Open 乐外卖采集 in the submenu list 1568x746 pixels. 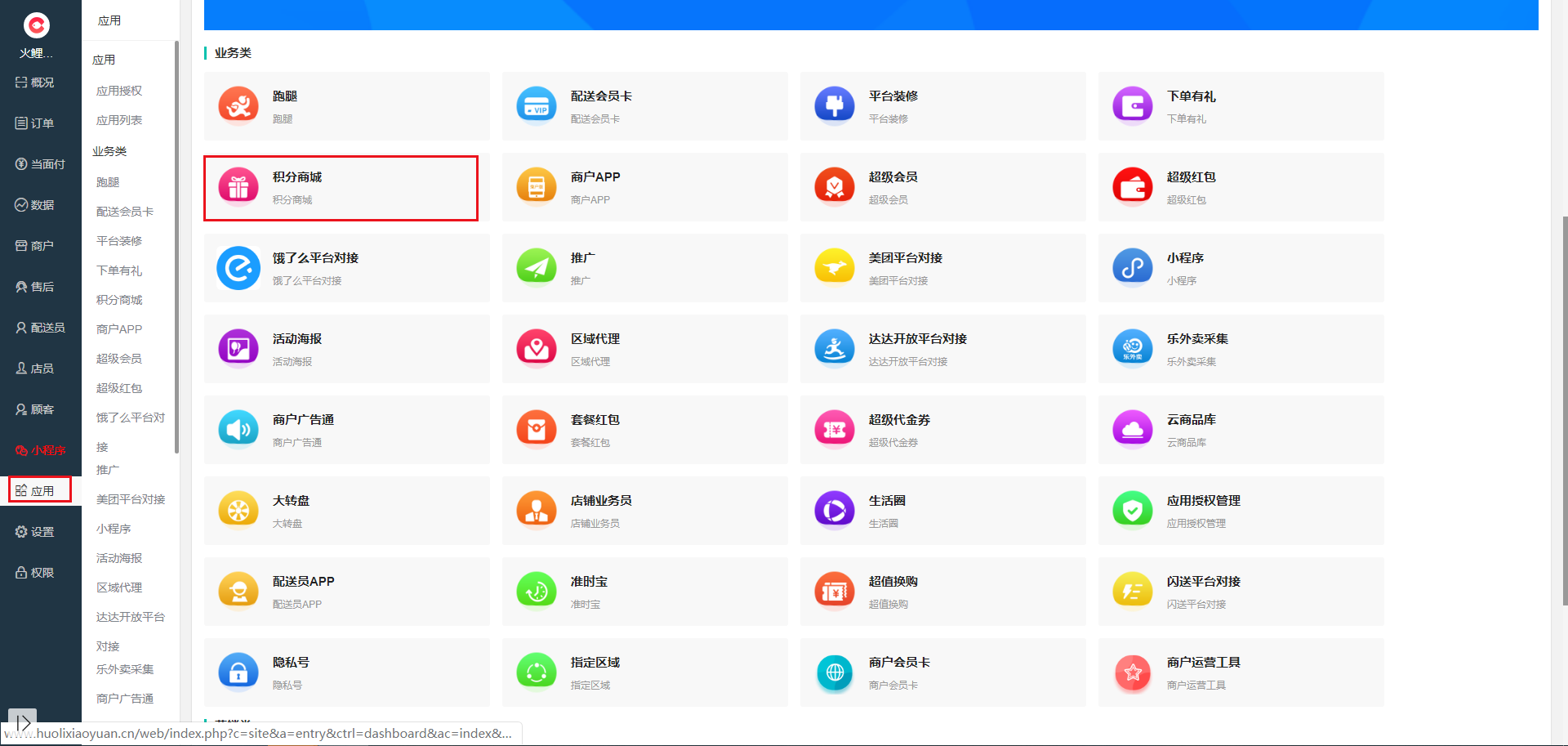coord(125,669)
